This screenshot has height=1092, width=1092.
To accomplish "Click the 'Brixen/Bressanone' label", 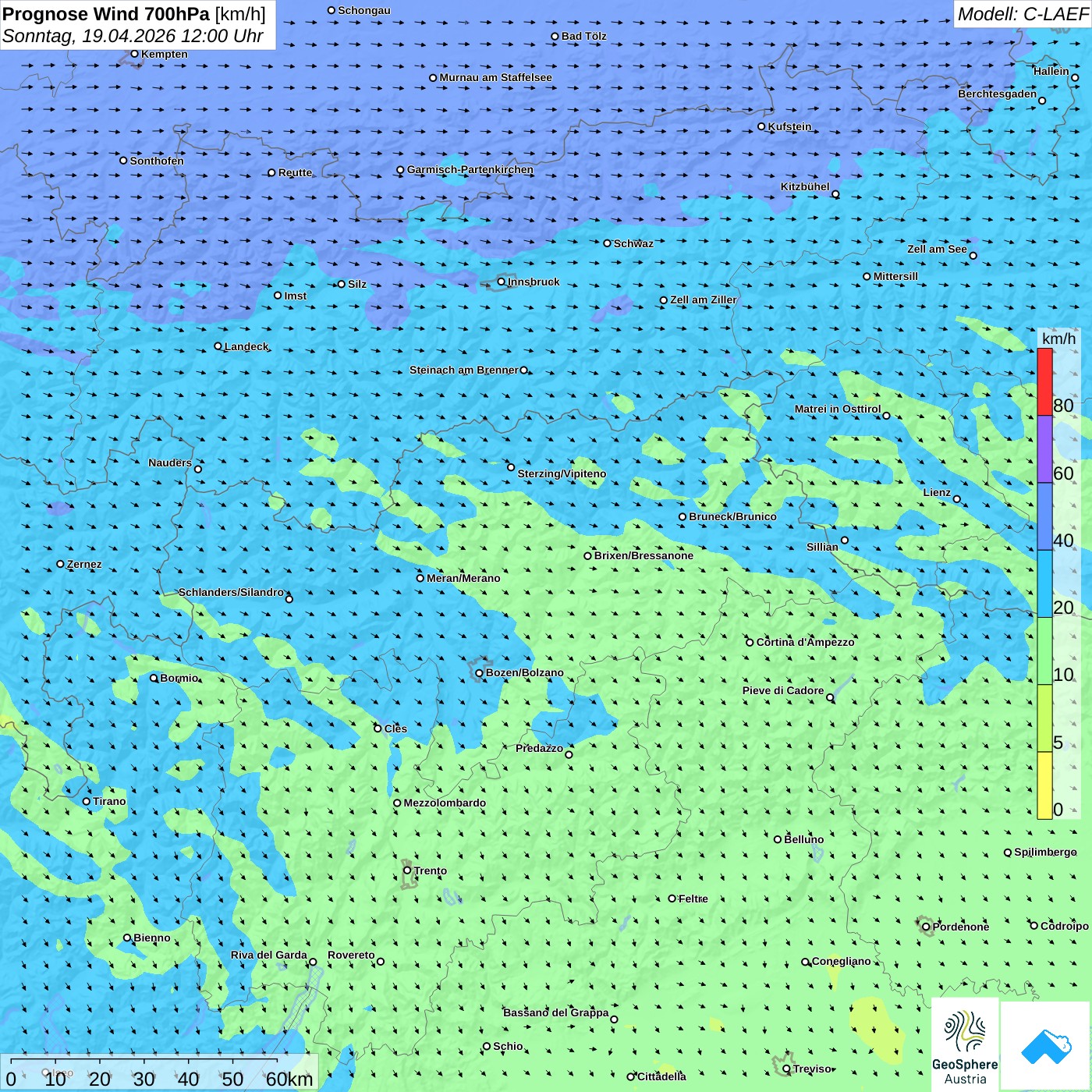I will [x=644, y=555].
